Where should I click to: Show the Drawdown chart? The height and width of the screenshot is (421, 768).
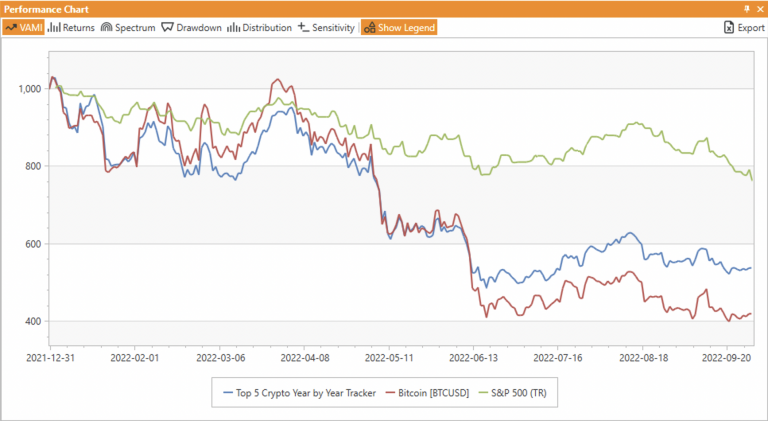191,28
